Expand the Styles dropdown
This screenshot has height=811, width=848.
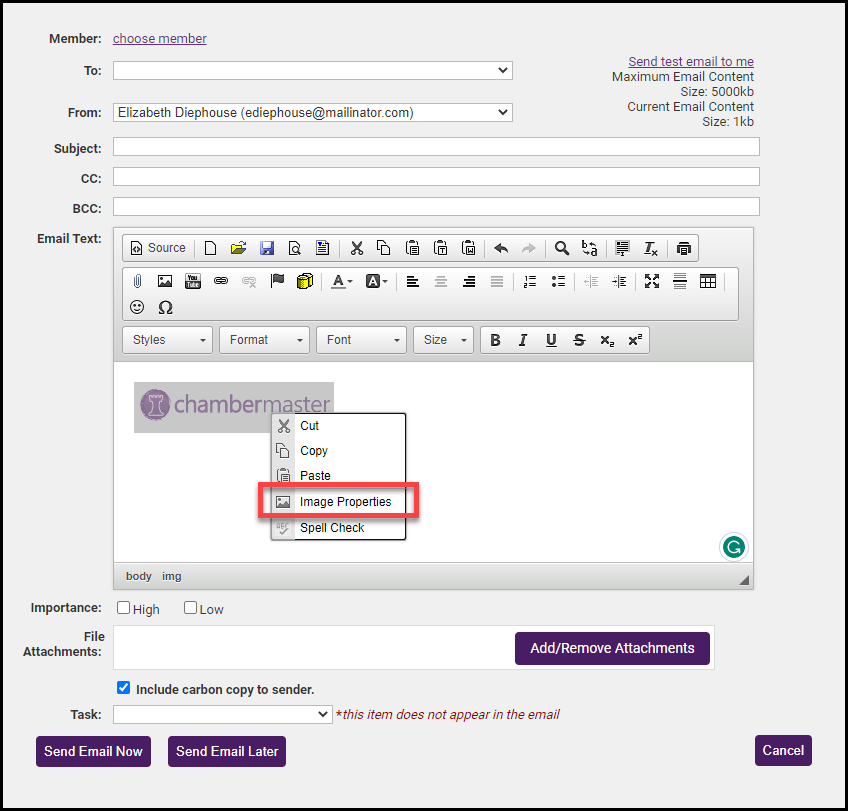tap(167, 340)
